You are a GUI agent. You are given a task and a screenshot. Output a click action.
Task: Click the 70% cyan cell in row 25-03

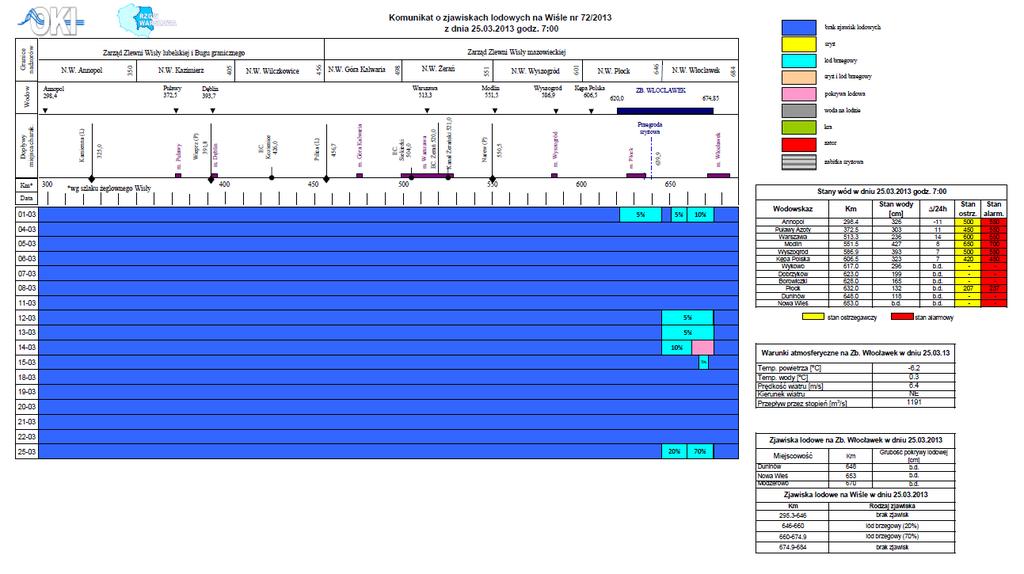[x=700, y=451]
